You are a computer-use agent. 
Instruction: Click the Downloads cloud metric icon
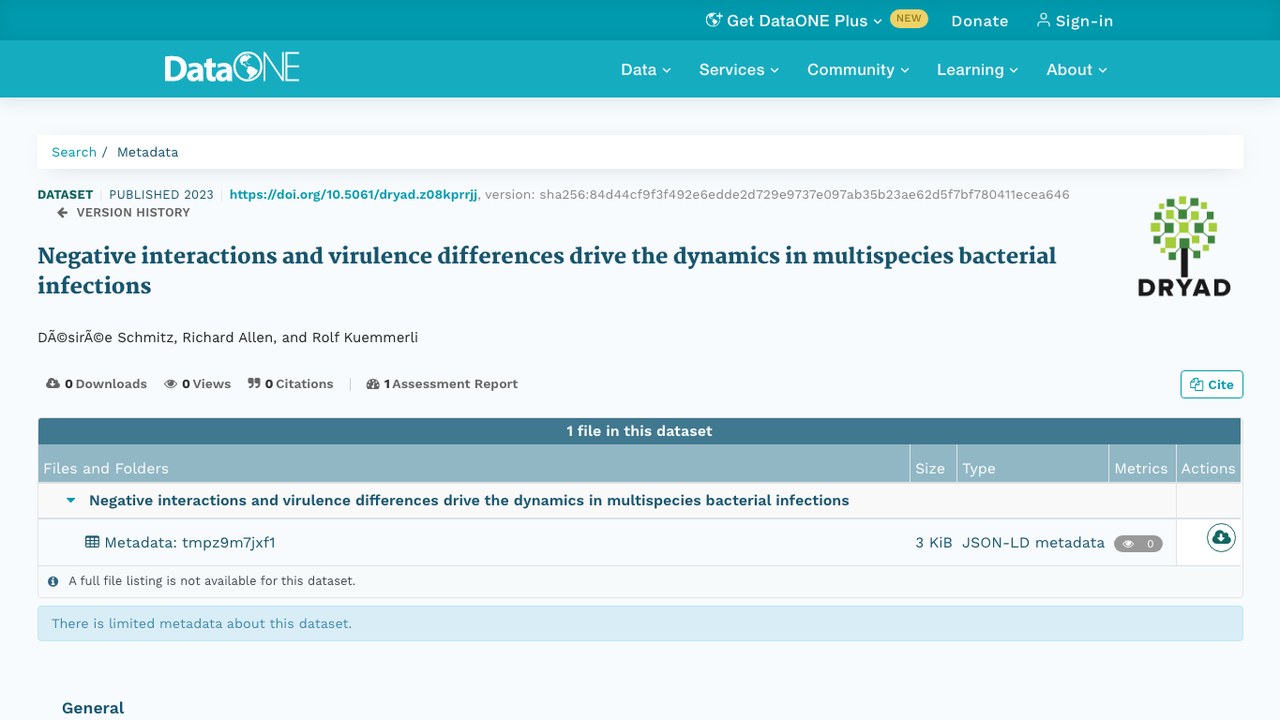pos(53,384)
